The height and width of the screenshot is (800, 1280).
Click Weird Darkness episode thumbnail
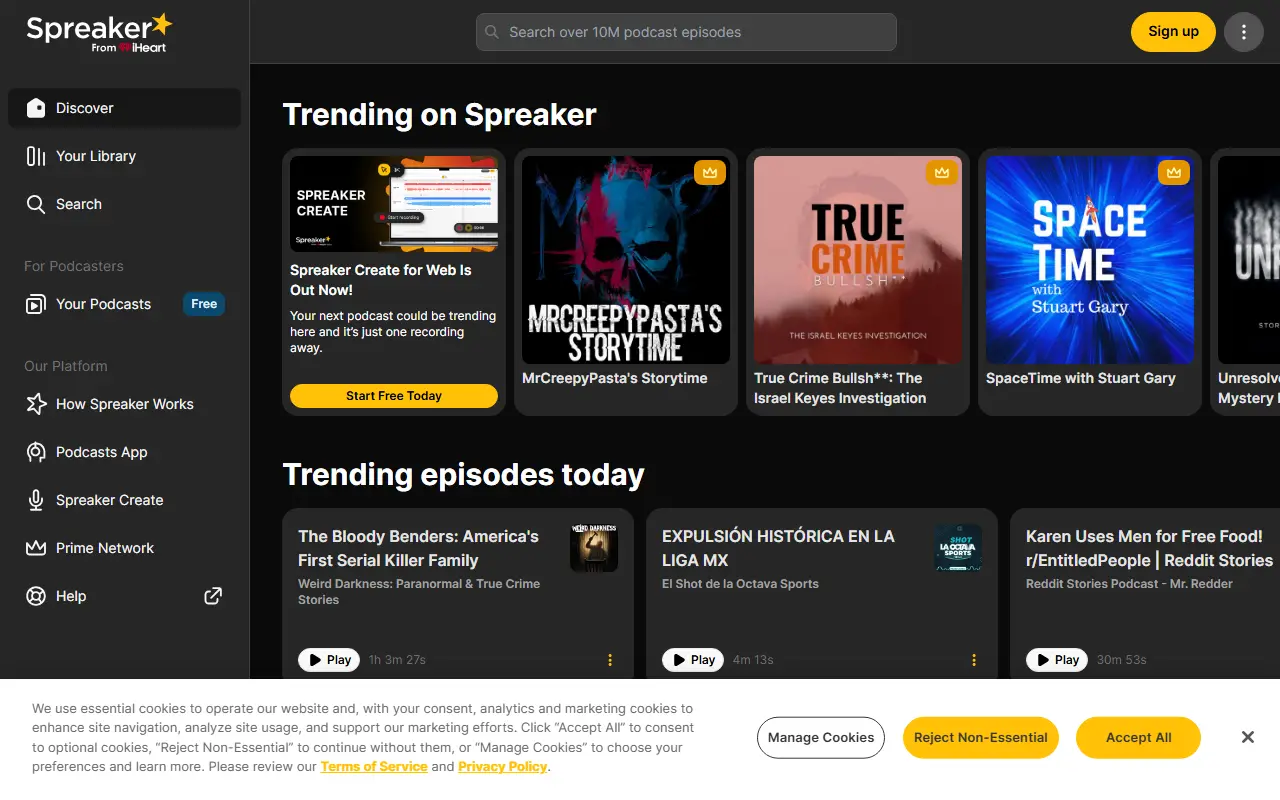[594, 548]
